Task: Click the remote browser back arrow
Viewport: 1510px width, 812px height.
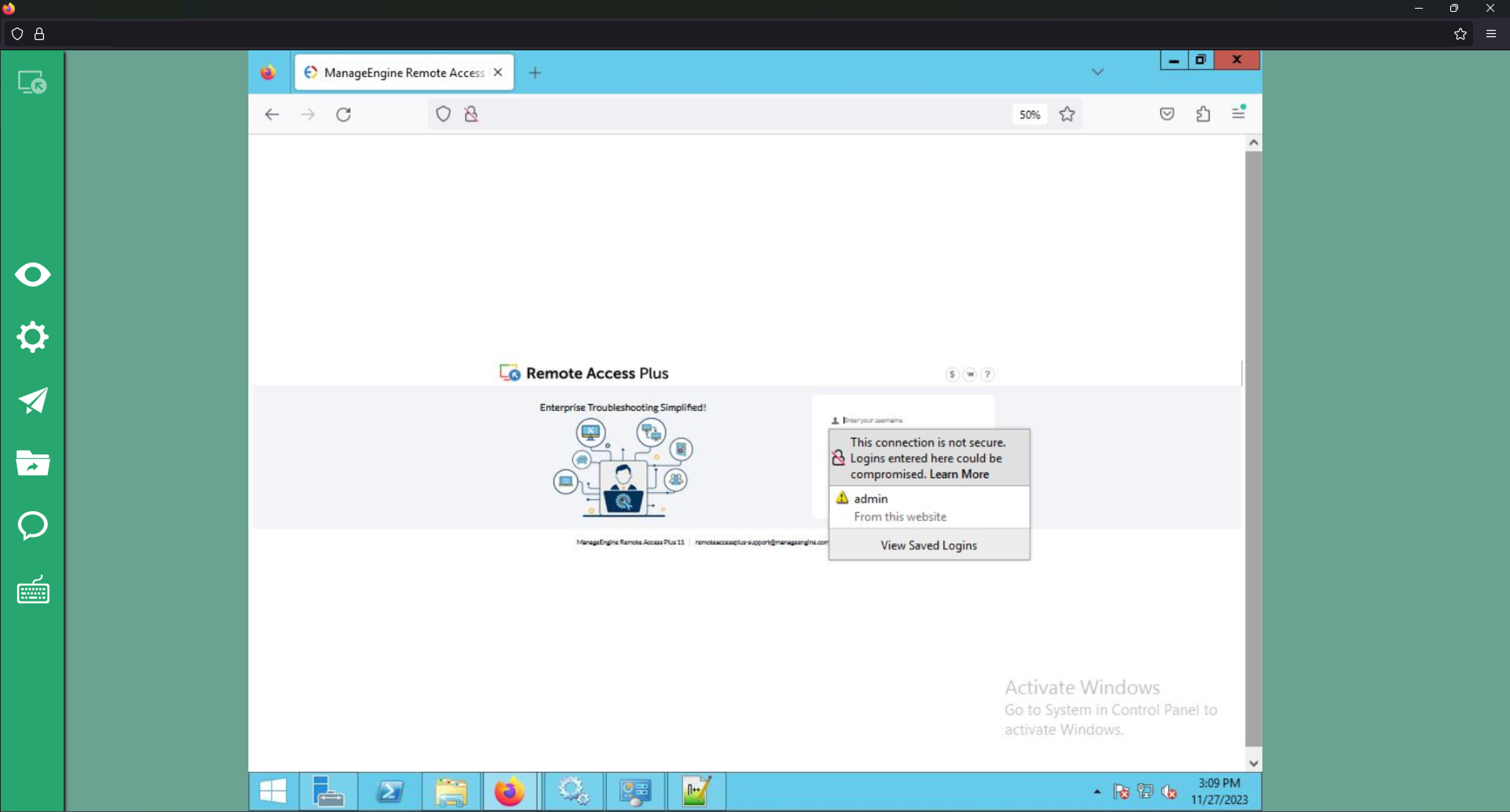Action: coord(272,115)
